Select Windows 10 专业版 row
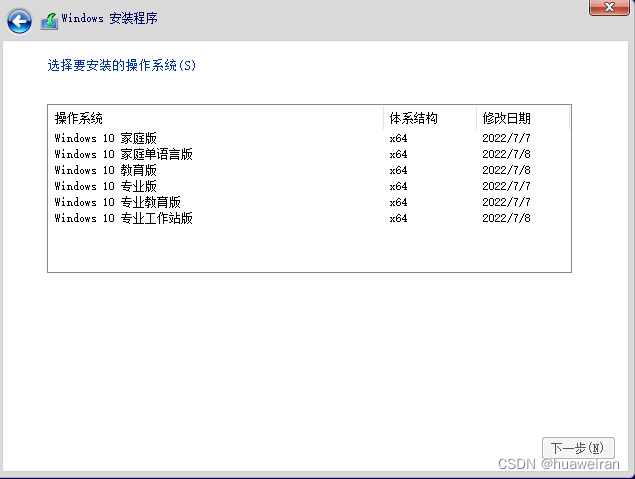 [x=309, y=186]
